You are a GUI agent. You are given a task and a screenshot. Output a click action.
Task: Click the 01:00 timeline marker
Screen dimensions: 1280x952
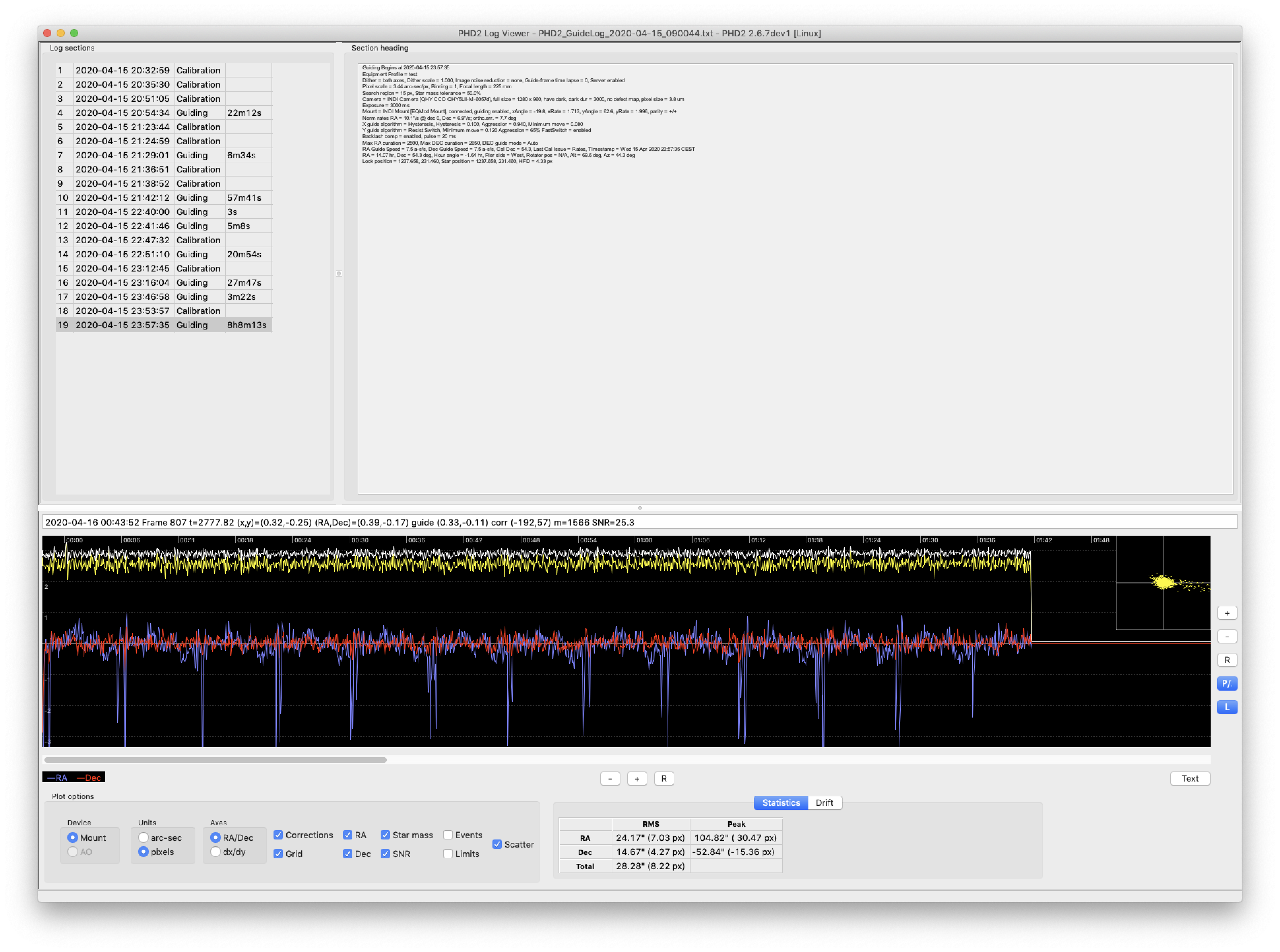click(645, 541)
